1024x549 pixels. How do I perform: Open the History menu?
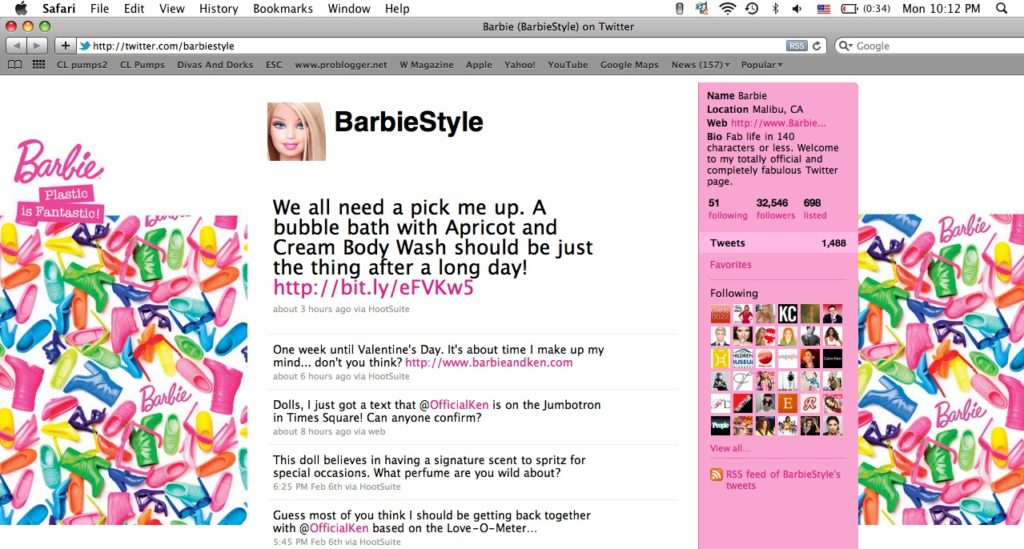[218, 8]
